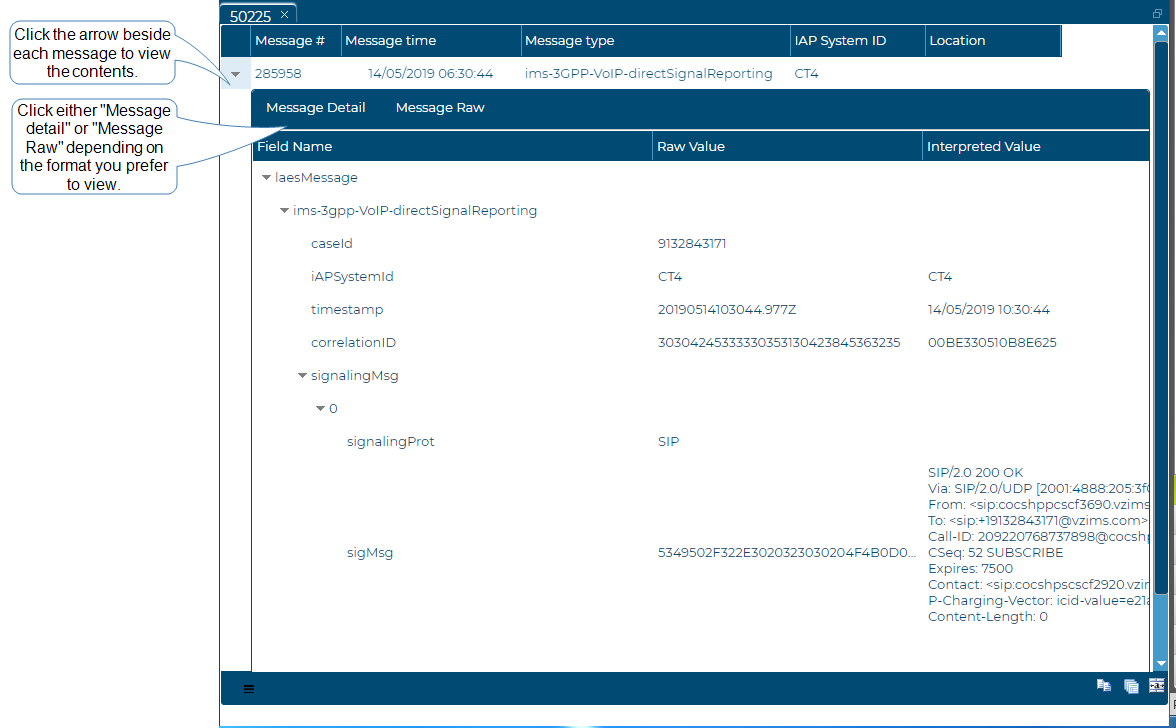
Task: Select the 50225 tab
Action: pos(250,16)
